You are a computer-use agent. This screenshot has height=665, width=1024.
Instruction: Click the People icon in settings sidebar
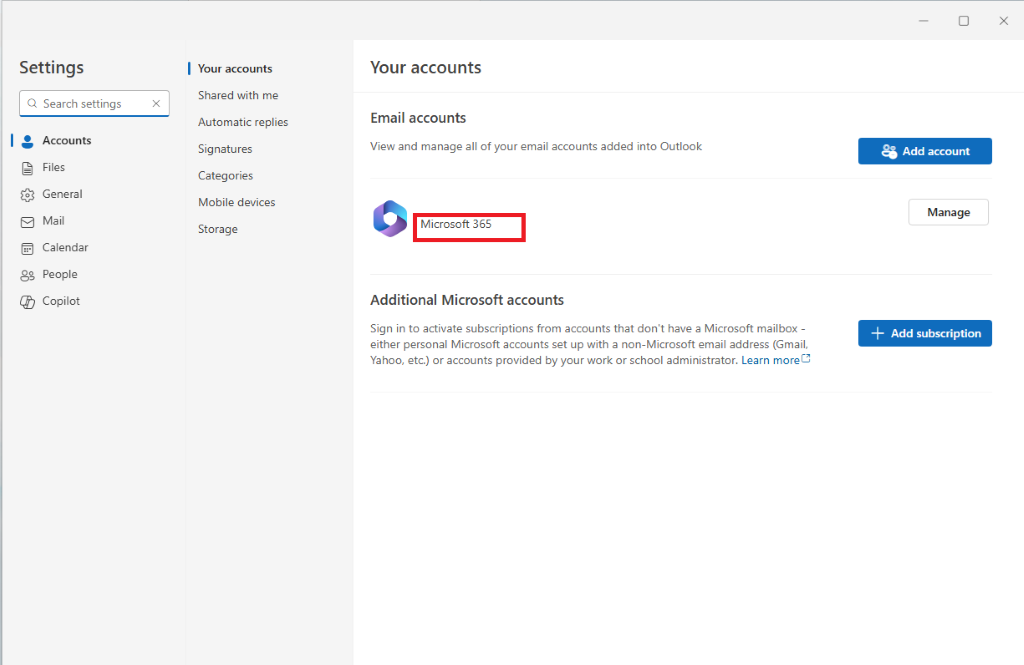[27, 275]
